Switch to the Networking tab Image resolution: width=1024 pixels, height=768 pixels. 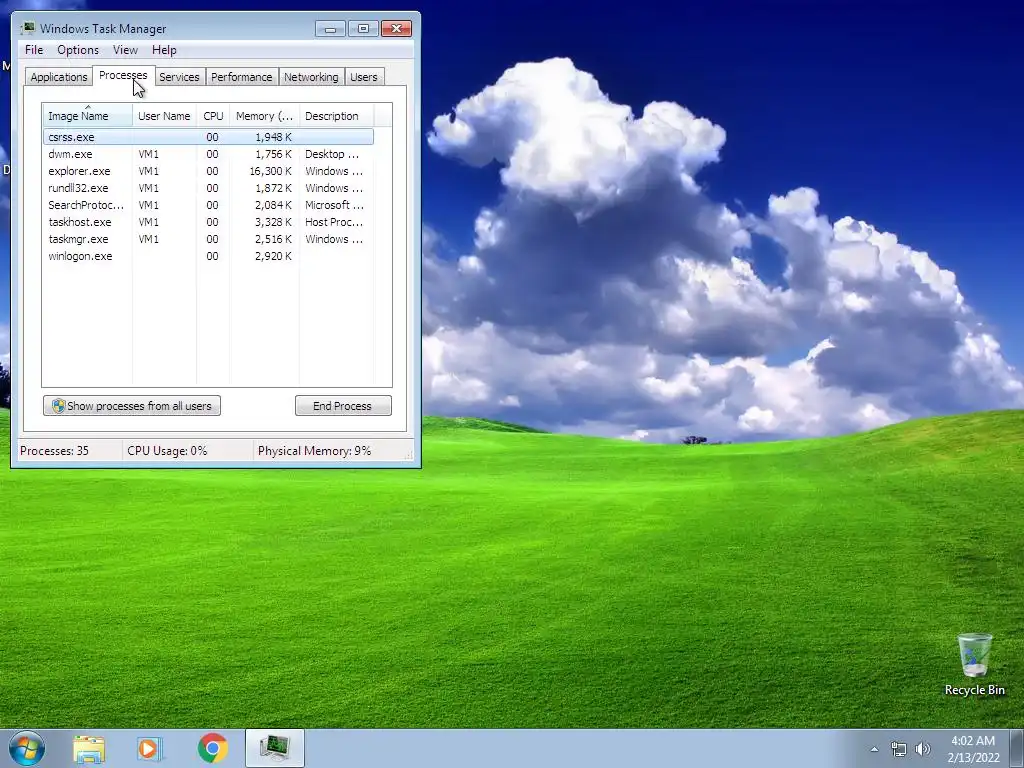[x=311, y=77]
